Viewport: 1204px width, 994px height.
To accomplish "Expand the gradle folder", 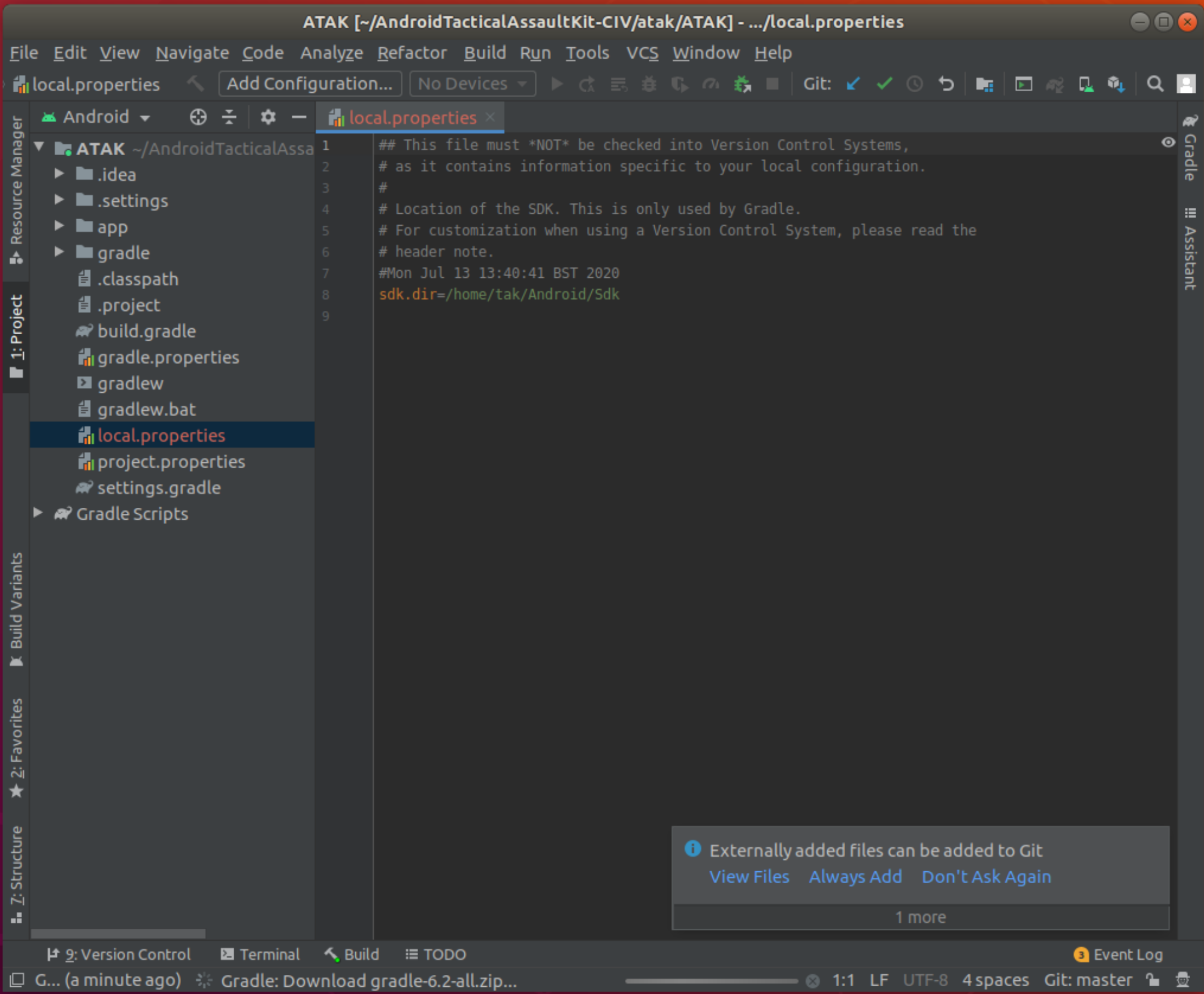I will [x=59, y=252].
